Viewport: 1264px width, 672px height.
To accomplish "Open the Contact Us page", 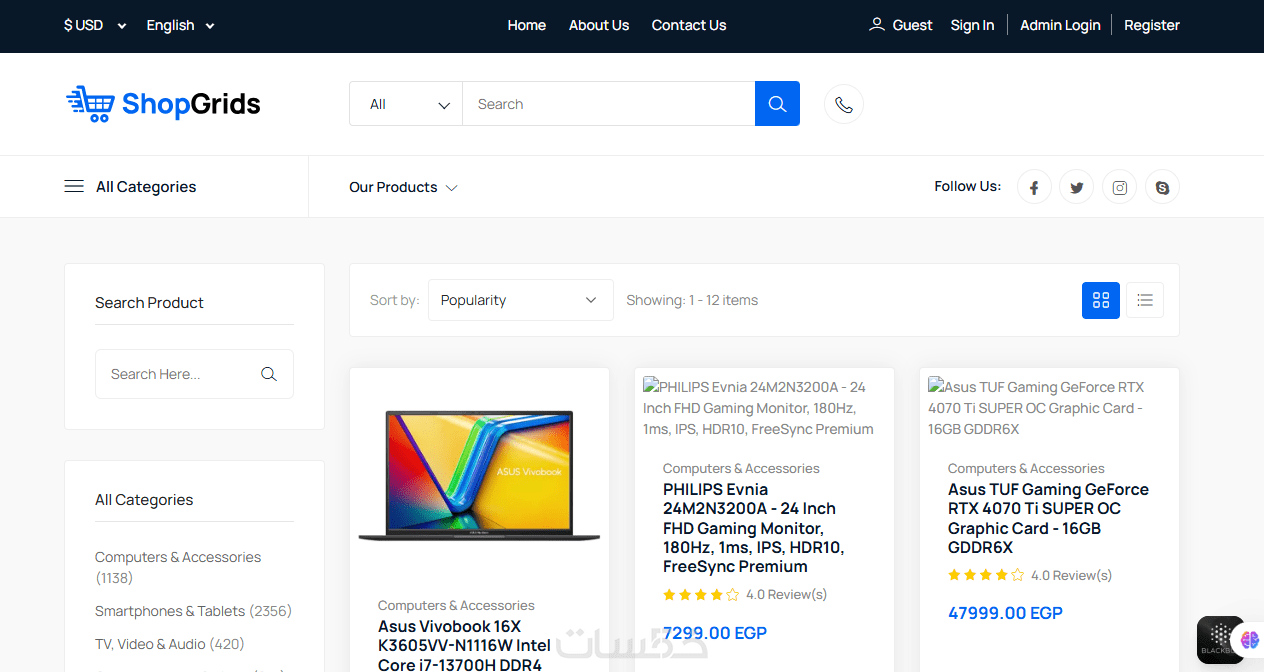I will tap(689, 25).
